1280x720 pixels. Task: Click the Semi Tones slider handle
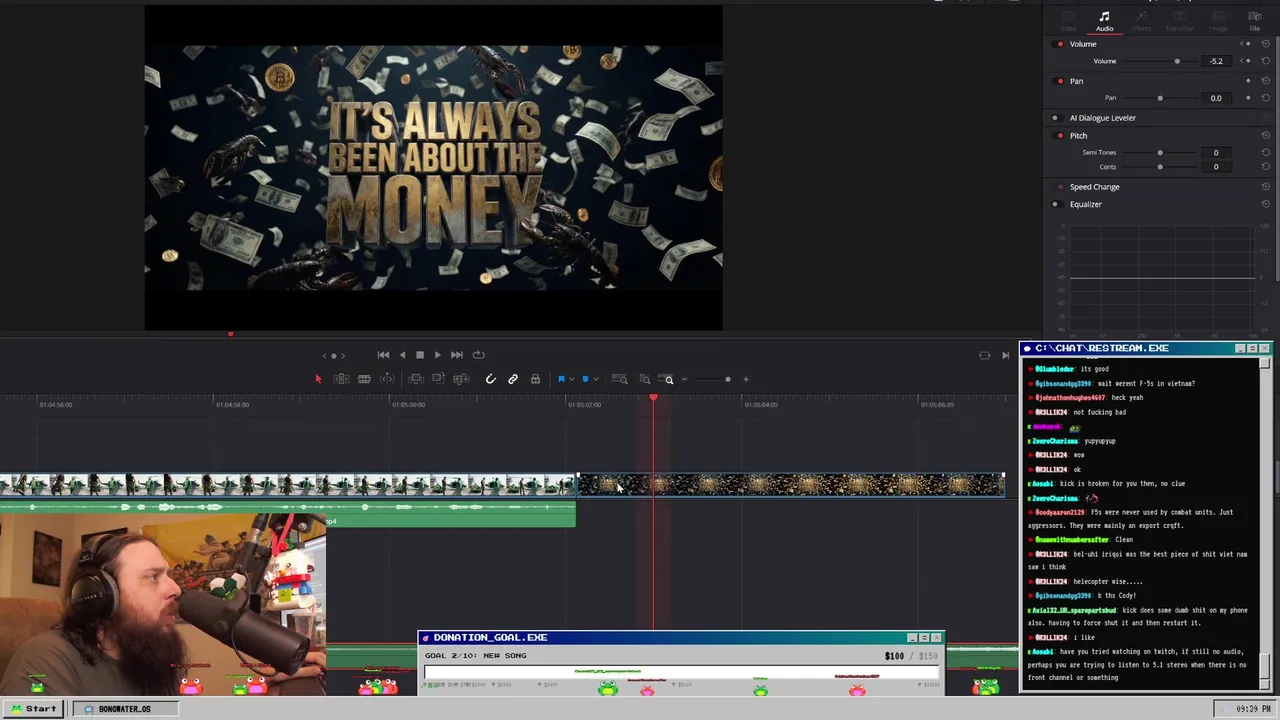(x=1160, y=153)
